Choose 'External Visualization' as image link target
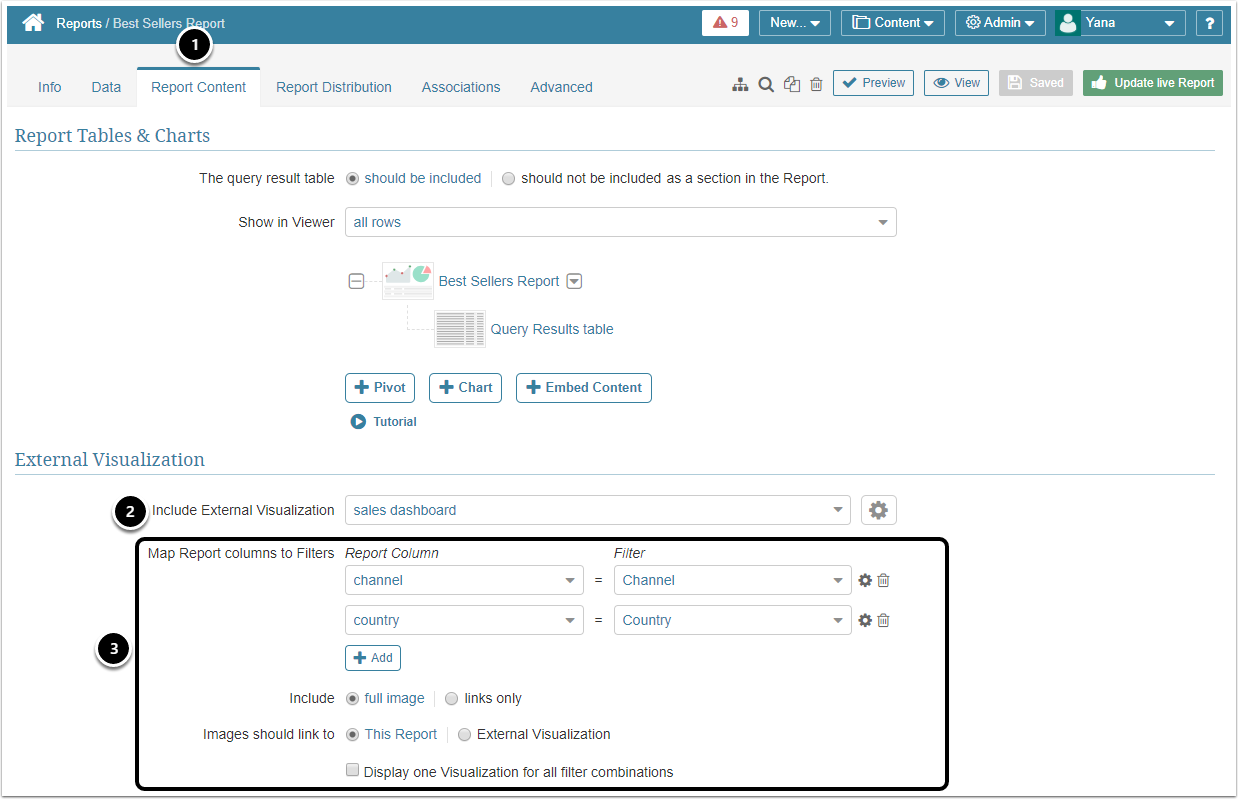This screenshot has height=799, width=1238. point(464,735)
